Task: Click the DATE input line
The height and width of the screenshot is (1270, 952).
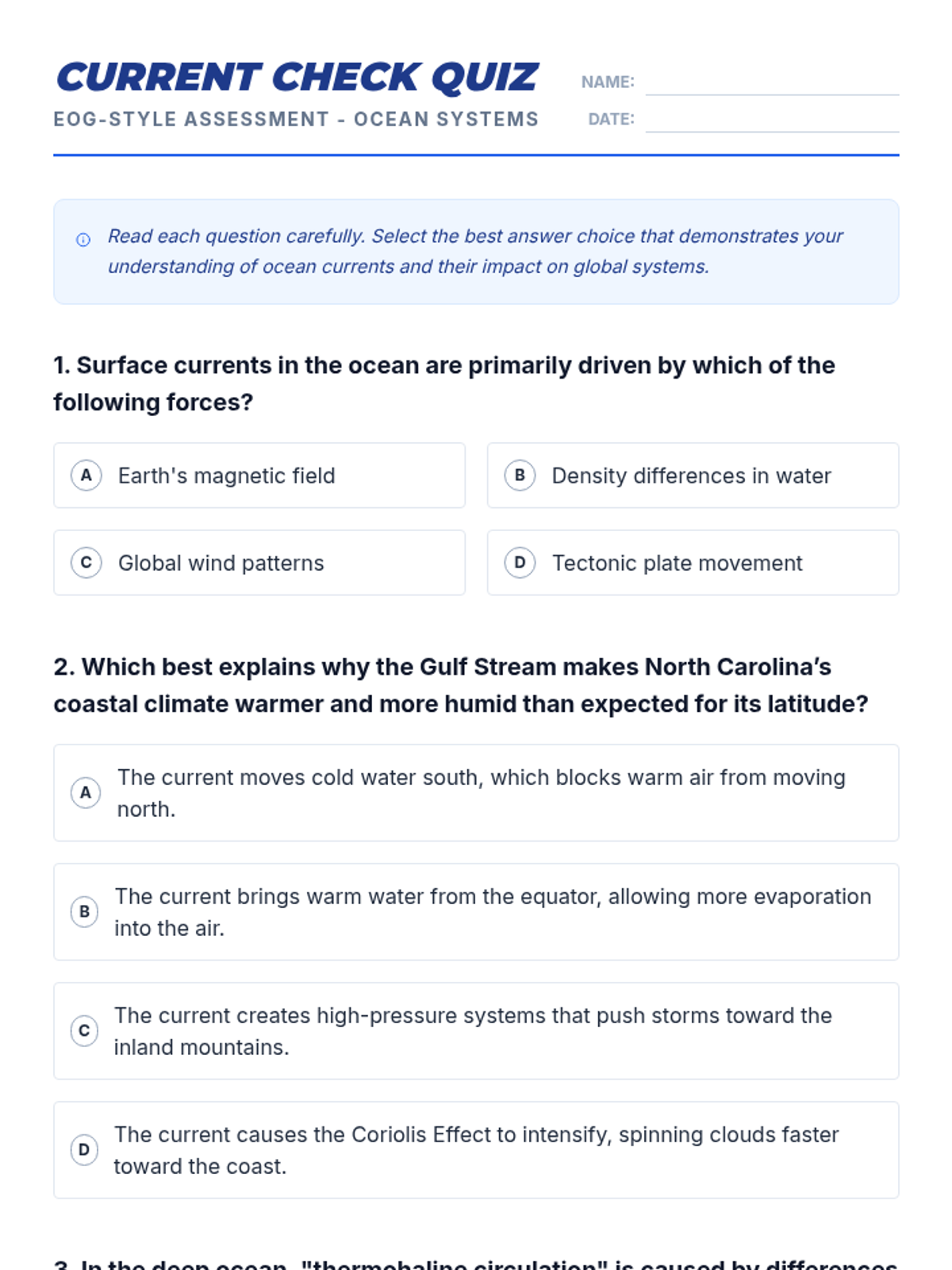Action: (x=771, y=121)
